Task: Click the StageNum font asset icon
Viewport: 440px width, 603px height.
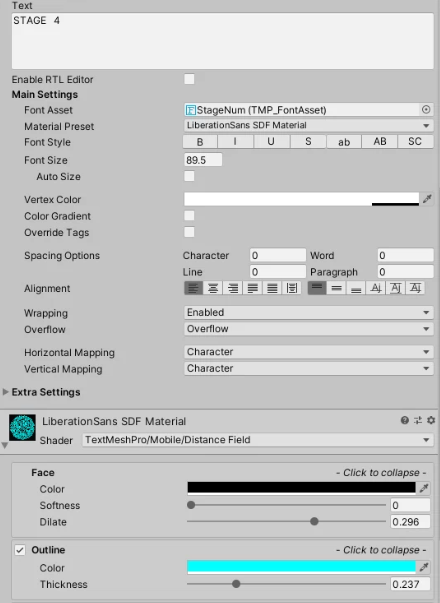Action: point(190,110)
